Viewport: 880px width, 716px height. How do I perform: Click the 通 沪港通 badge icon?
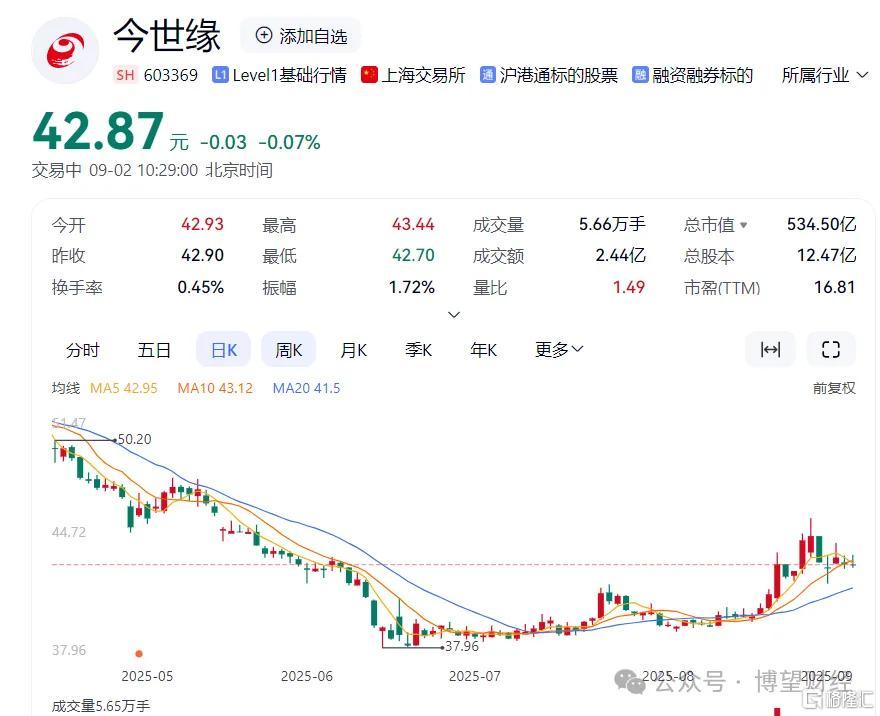(488, 75)
